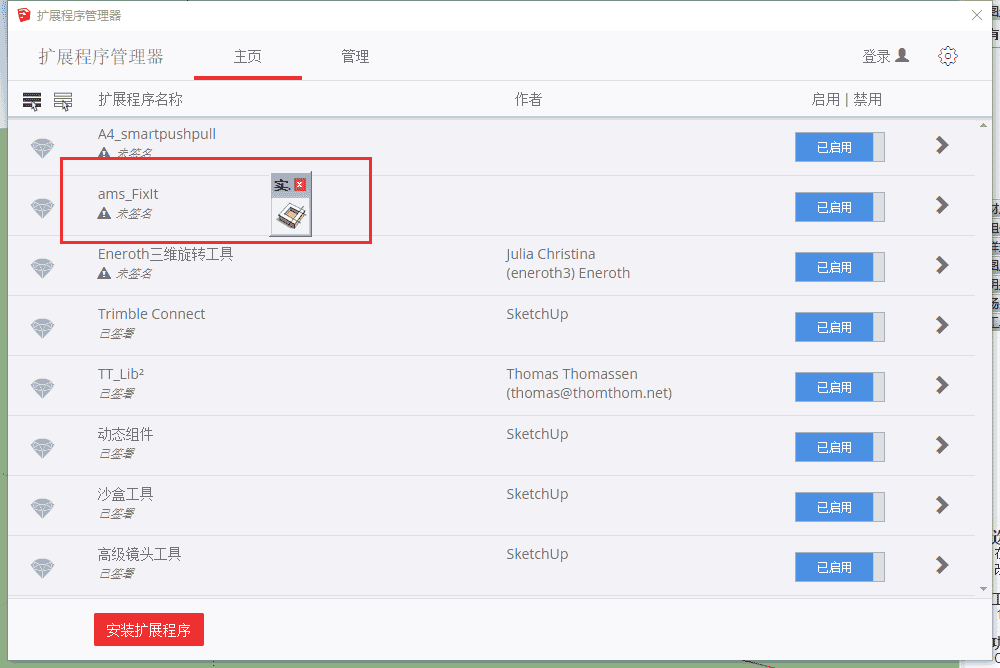
Task: Select the A4_smartpushpull extension name
Action: [x=157, y=134]
